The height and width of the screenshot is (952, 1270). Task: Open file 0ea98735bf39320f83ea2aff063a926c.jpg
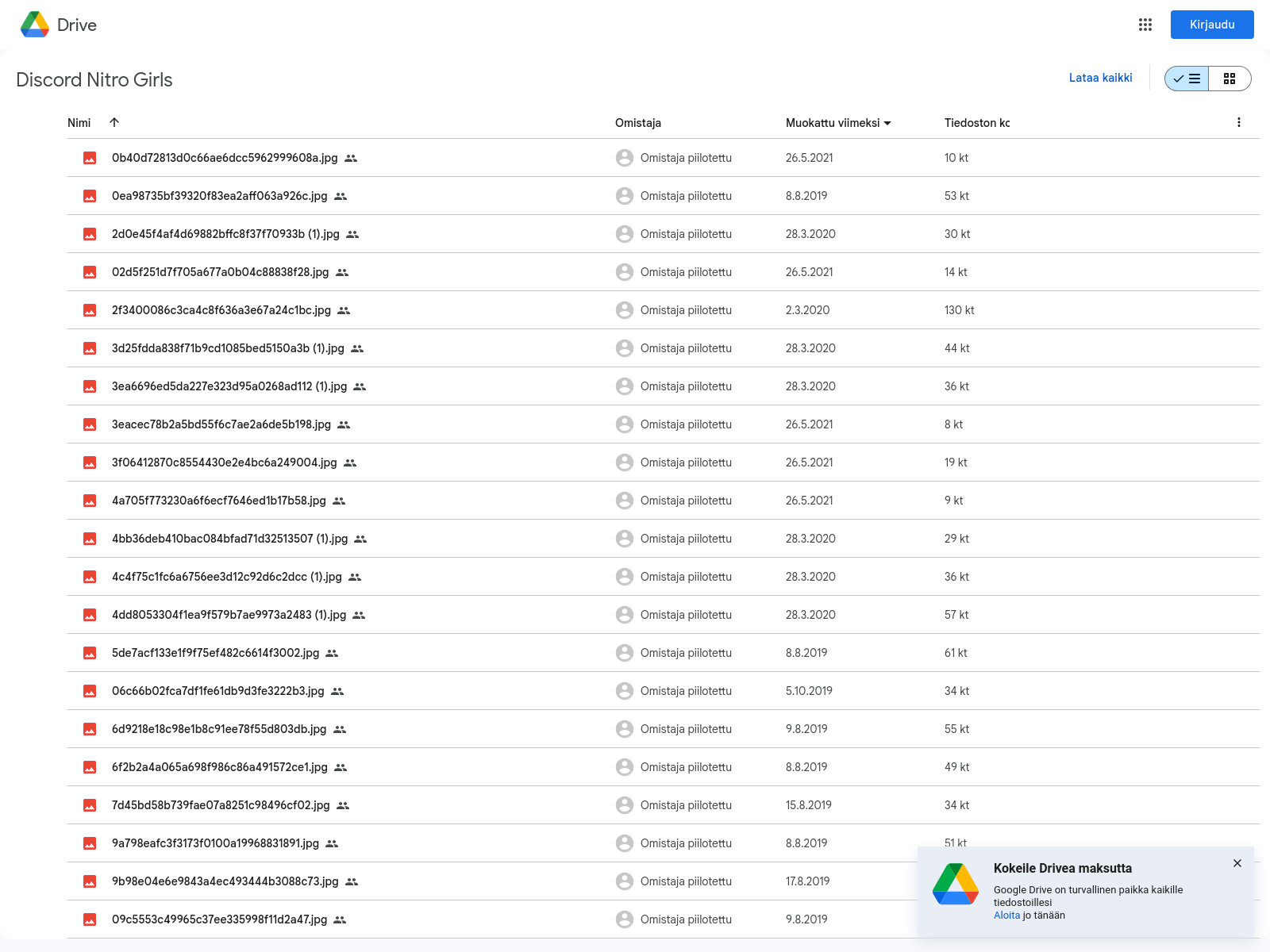[220, 196]
